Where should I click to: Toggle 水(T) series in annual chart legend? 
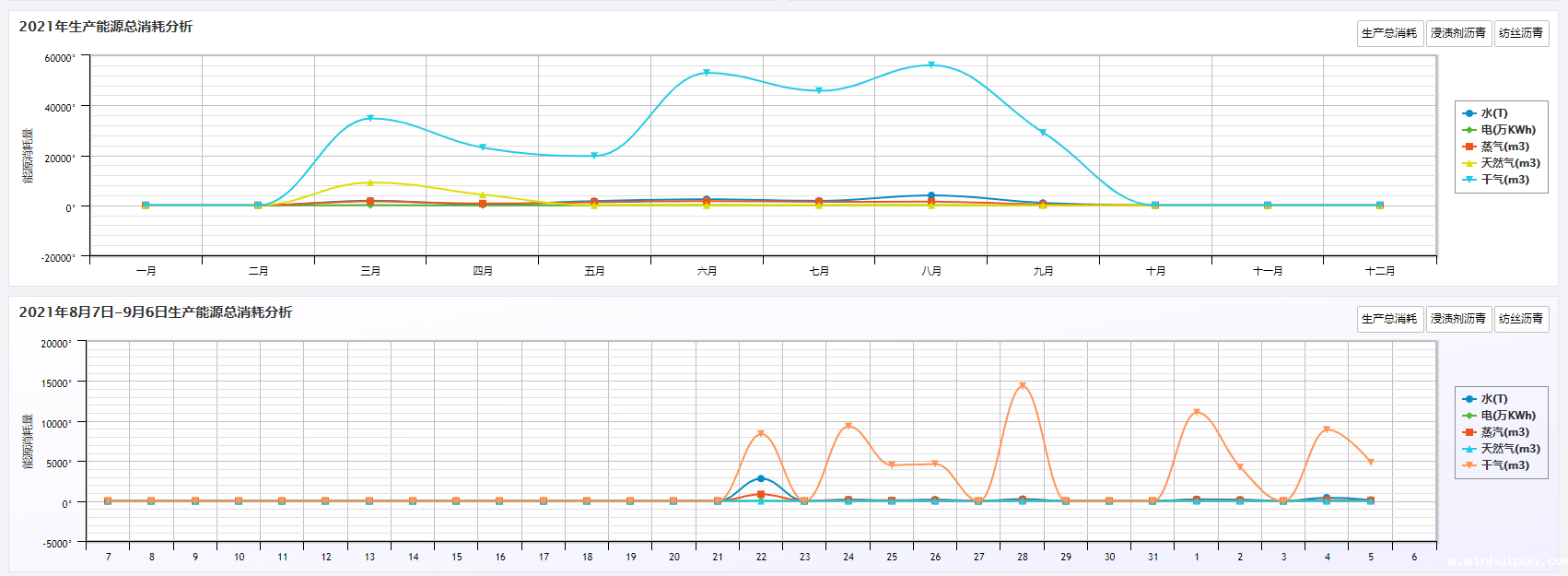1493,113
